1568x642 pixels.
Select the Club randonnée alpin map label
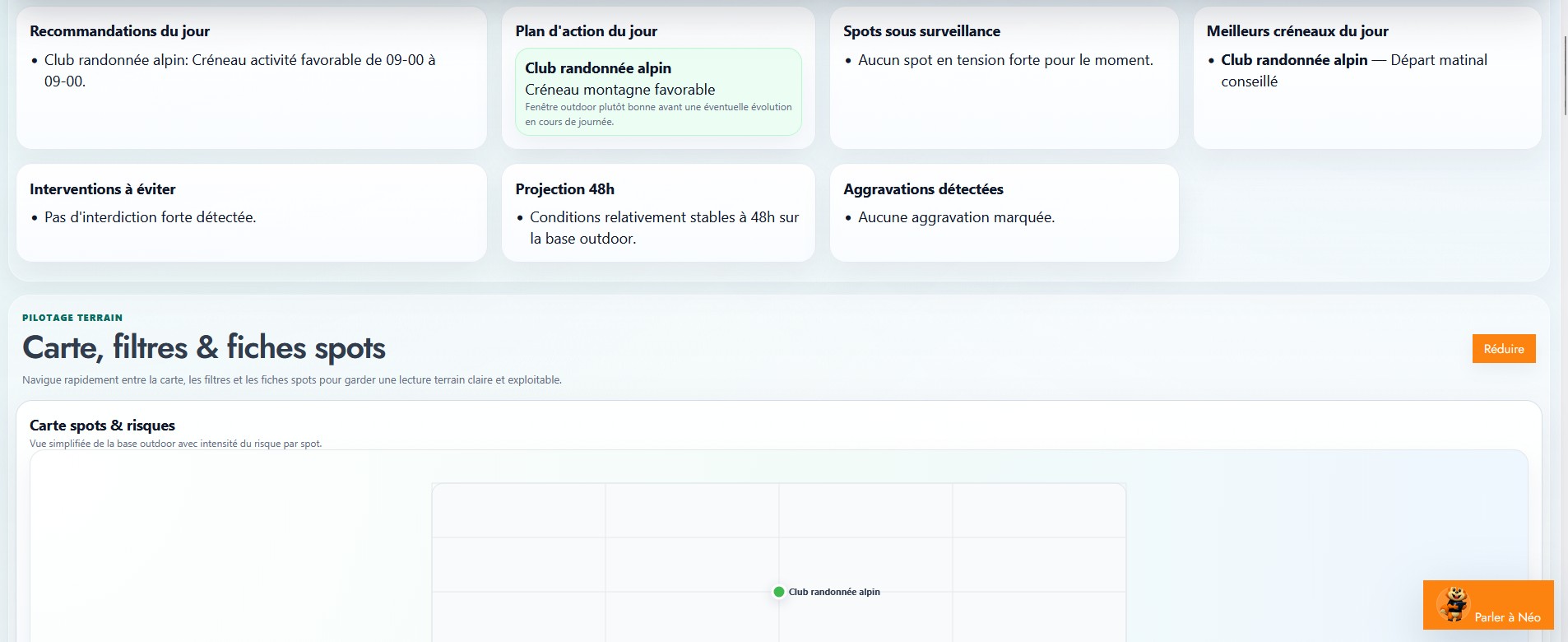833,592
